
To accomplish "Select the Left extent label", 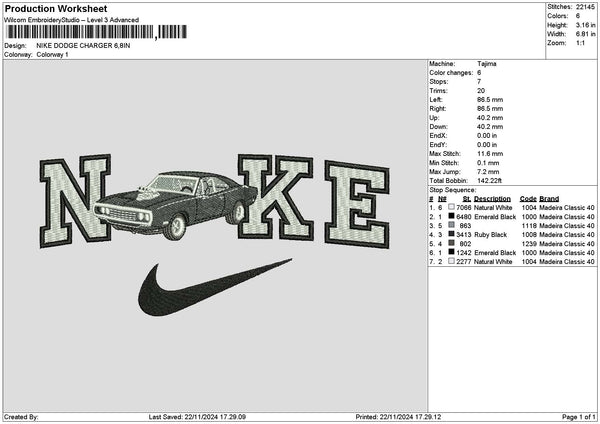I will pyautogui.click(x=435, y=100).
